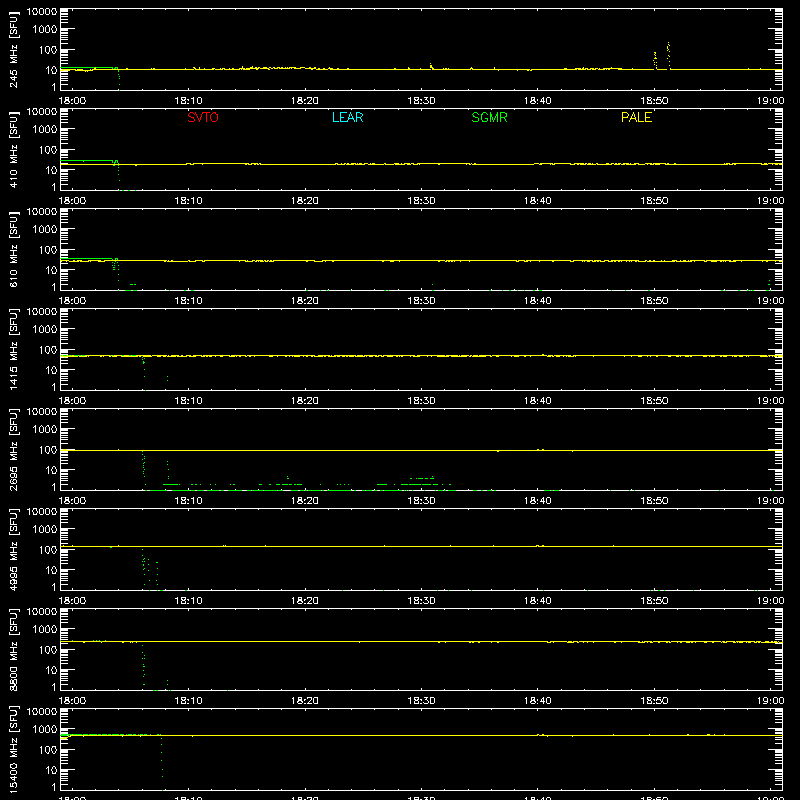Click the 10 tick label on the 4995 MHz axis

point(51,570)
